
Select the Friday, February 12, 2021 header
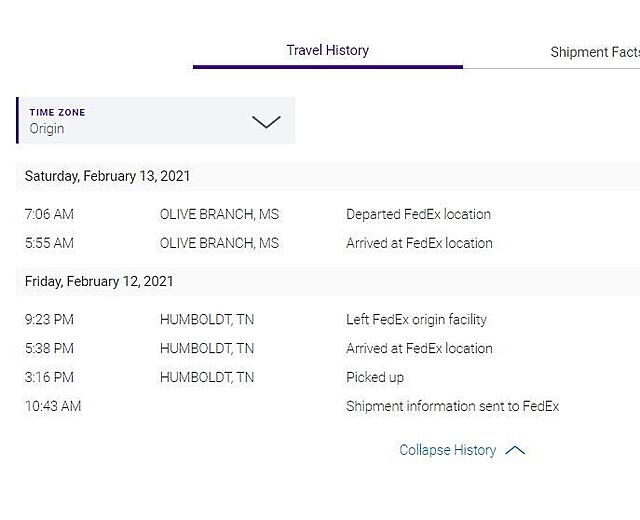pyautogui.click(x=99, y=282)
